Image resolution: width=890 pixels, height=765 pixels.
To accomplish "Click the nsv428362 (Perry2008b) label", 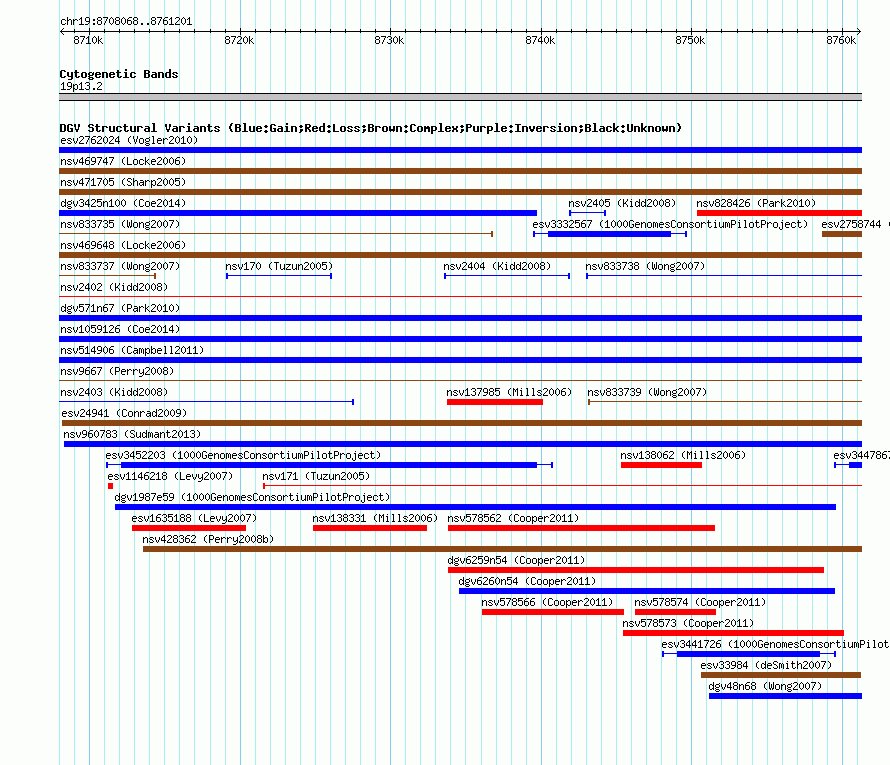I will click(208, 539).
